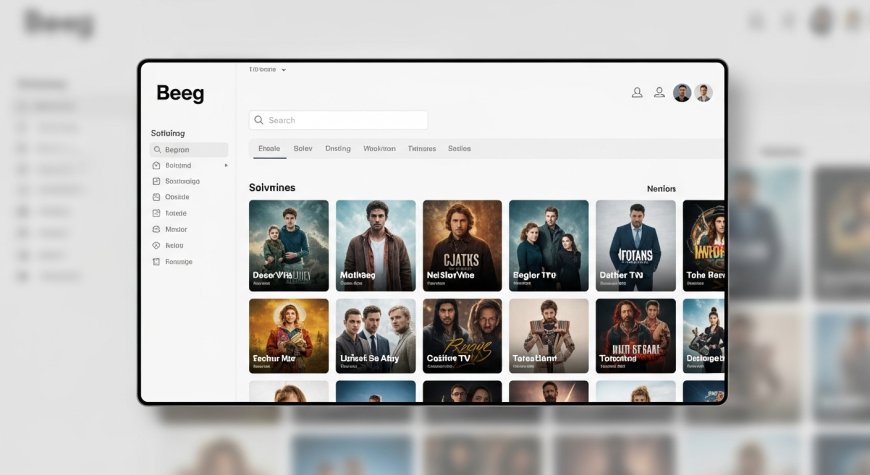Open Oosiide sidebar item
Viewport: 870px width, 475px height.
tap(177, 197)
